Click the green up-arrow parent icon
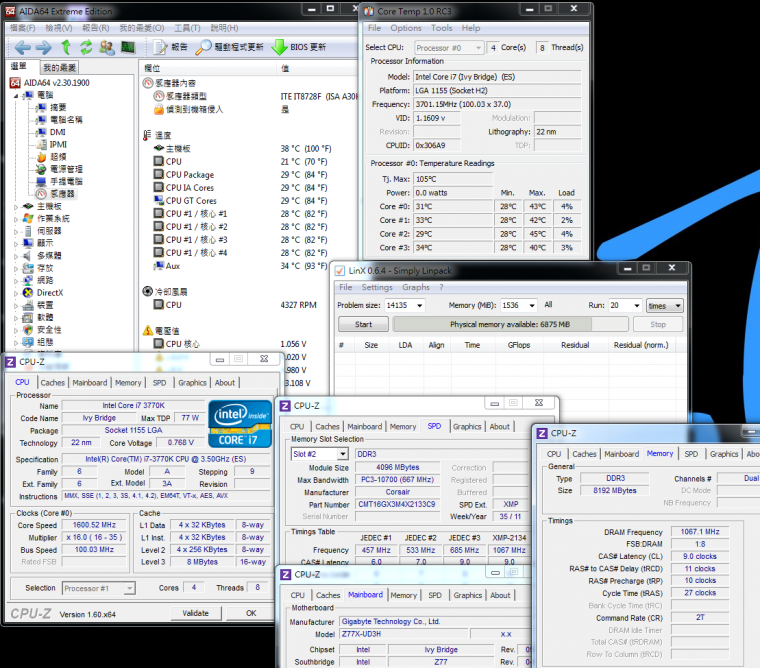760x668 pixels. point(66,47)
